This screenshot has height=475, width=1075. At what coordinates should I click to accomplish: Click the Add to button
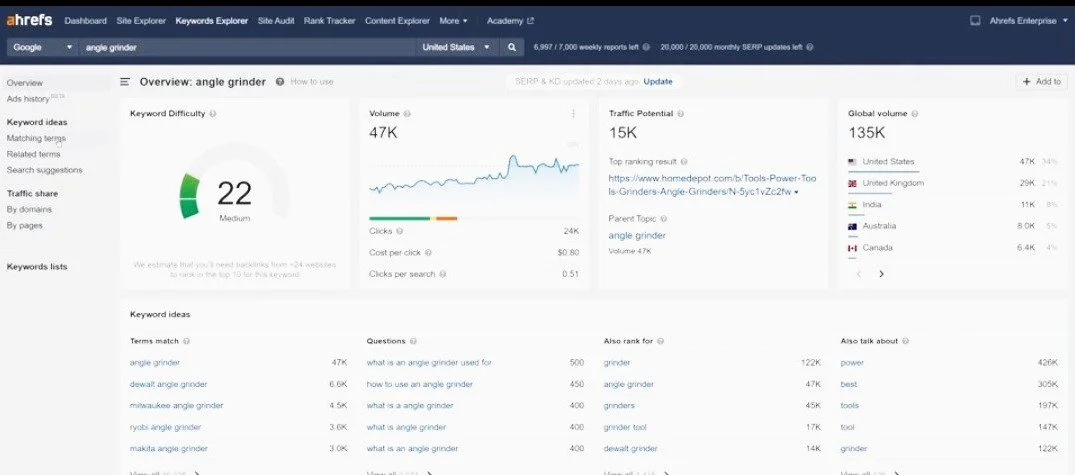click(x=1041, y=82)
